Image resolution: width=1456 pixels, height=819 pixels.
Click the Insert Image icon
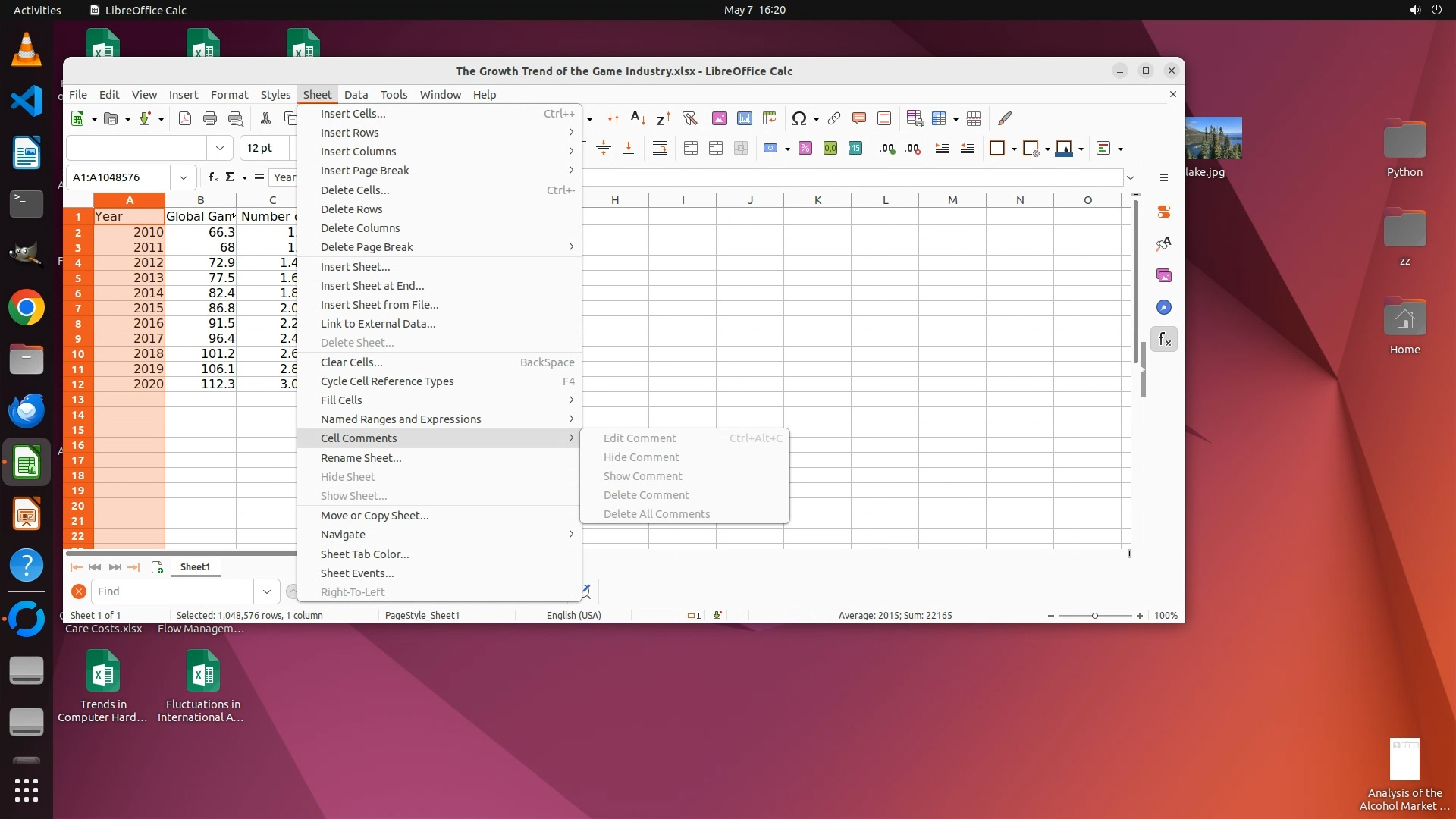click(719, 118)
